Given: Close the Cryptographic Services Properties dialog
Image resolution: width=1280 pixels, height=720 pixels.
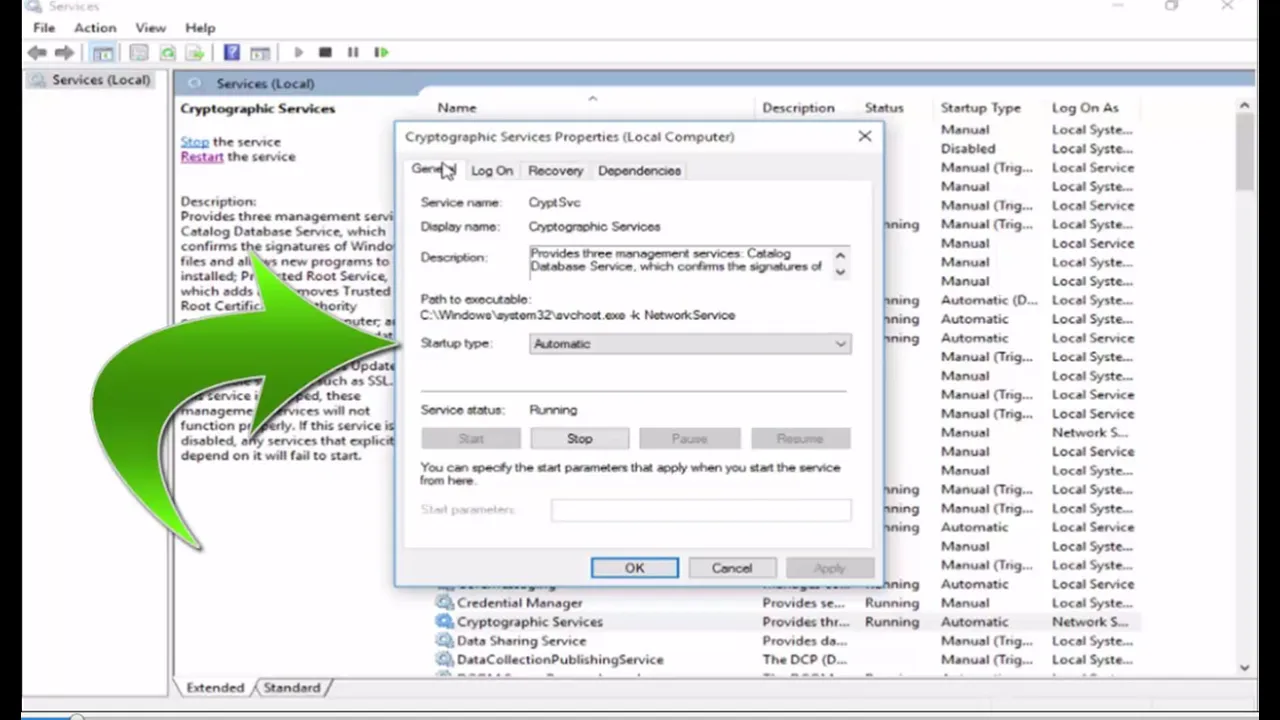Looking at the screenshot, I should [x=865, y=136].
